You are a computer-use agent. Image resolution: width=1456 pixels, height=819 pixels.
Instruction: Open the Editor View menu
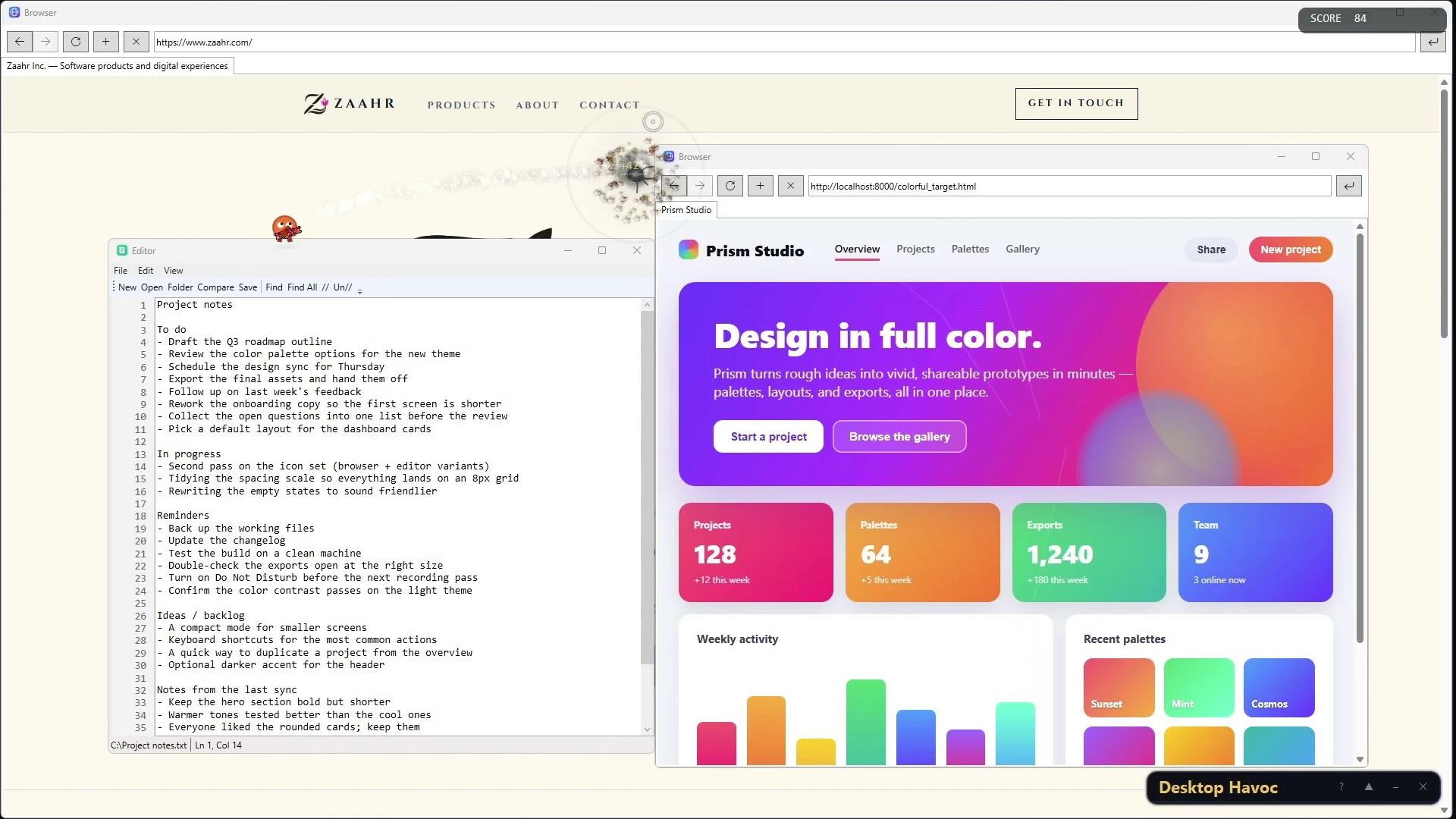pyautogui.click(x=174, y=271)
